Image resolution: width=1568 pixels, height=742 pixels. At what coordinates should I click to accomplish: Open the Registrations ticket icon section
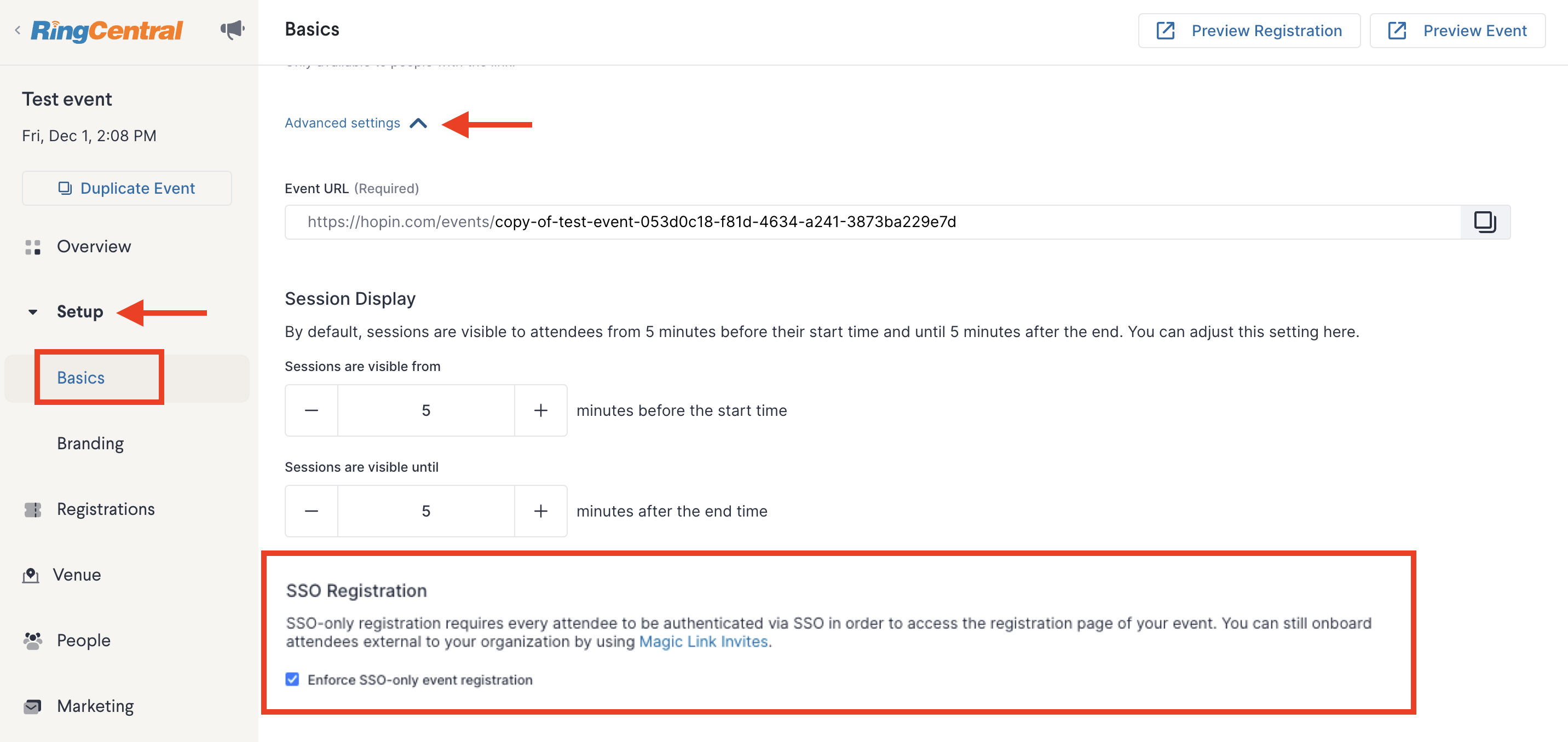[33, 509]
